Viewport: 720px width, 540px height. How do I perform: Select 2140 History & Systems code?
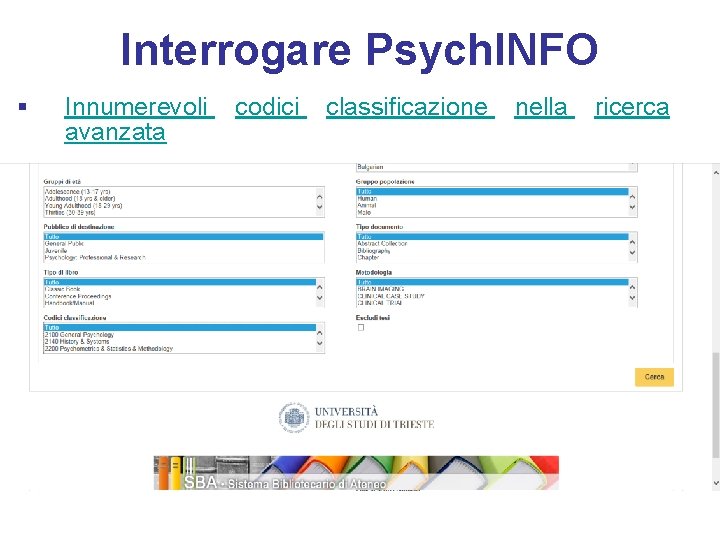click(x=180, y=342)
